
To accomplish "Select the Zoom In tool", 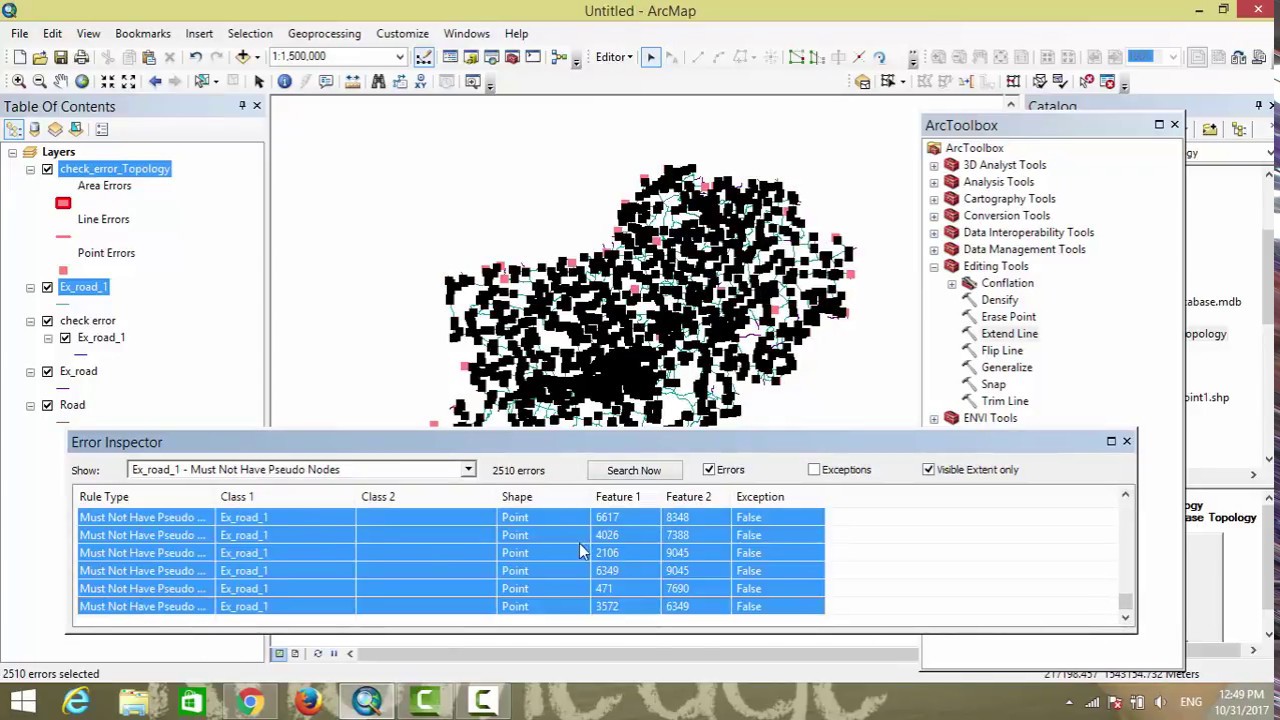I will tap(20, 82).
